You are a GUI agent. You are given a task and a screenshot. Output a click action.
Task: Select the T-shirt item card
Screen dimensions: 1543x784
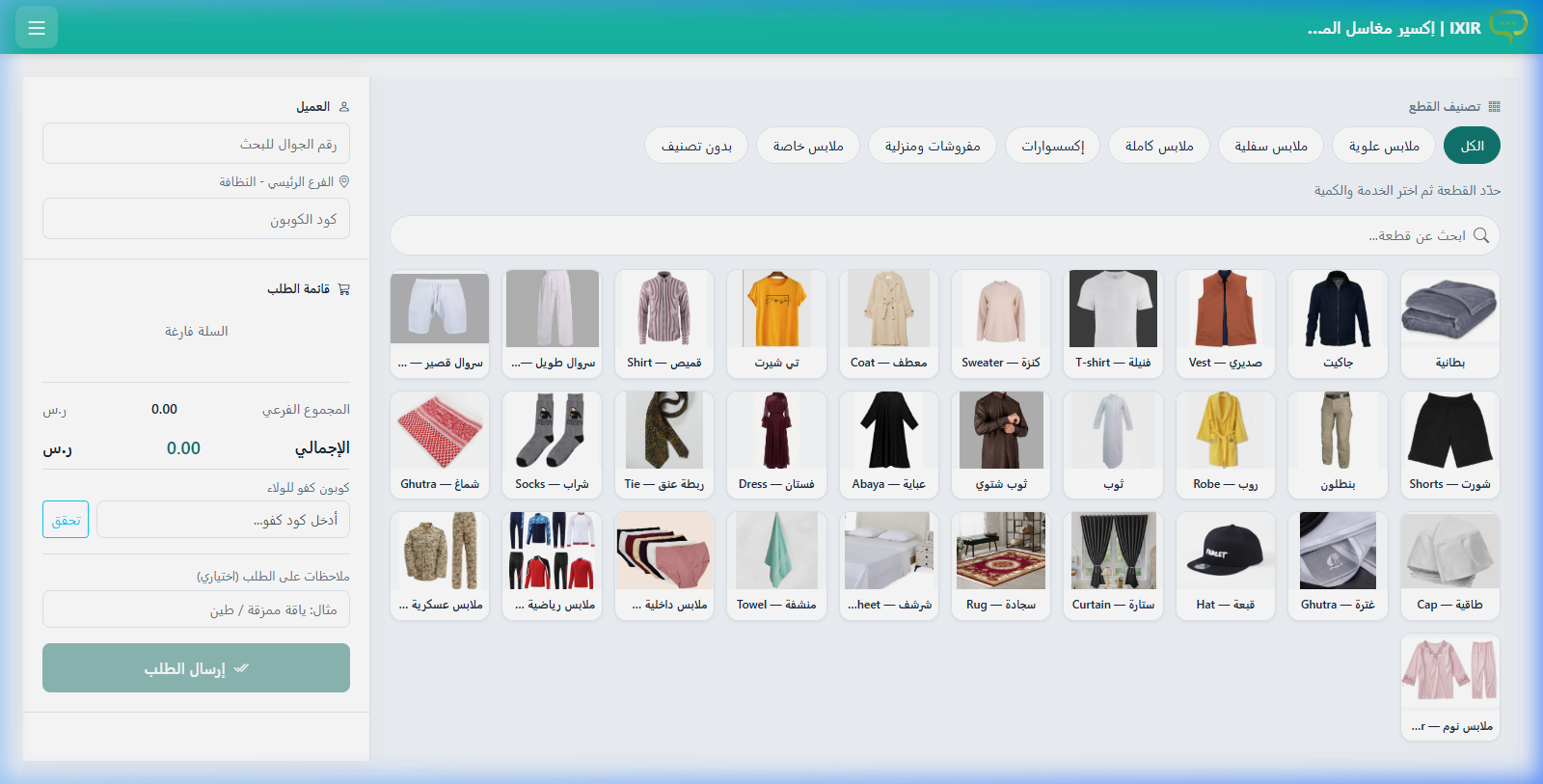1113,323
